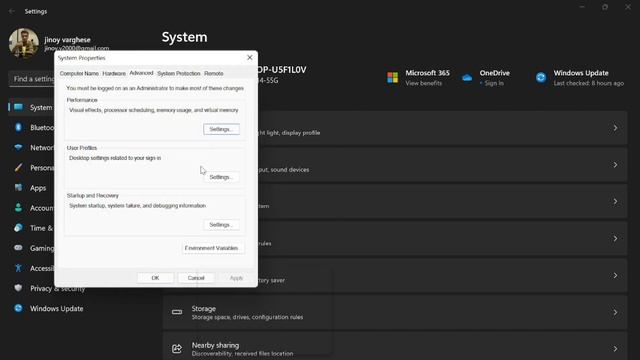The height and width of the screenshot is (360, 640).
Task: Expand the battery saver row chevron
Action: (x=615, y=276)
